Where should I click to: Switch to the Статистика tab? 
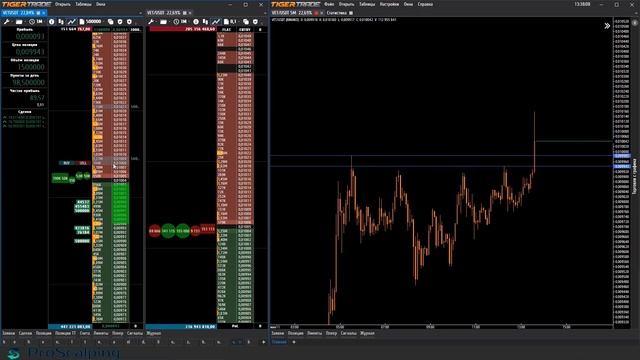(x=336, y=13)
